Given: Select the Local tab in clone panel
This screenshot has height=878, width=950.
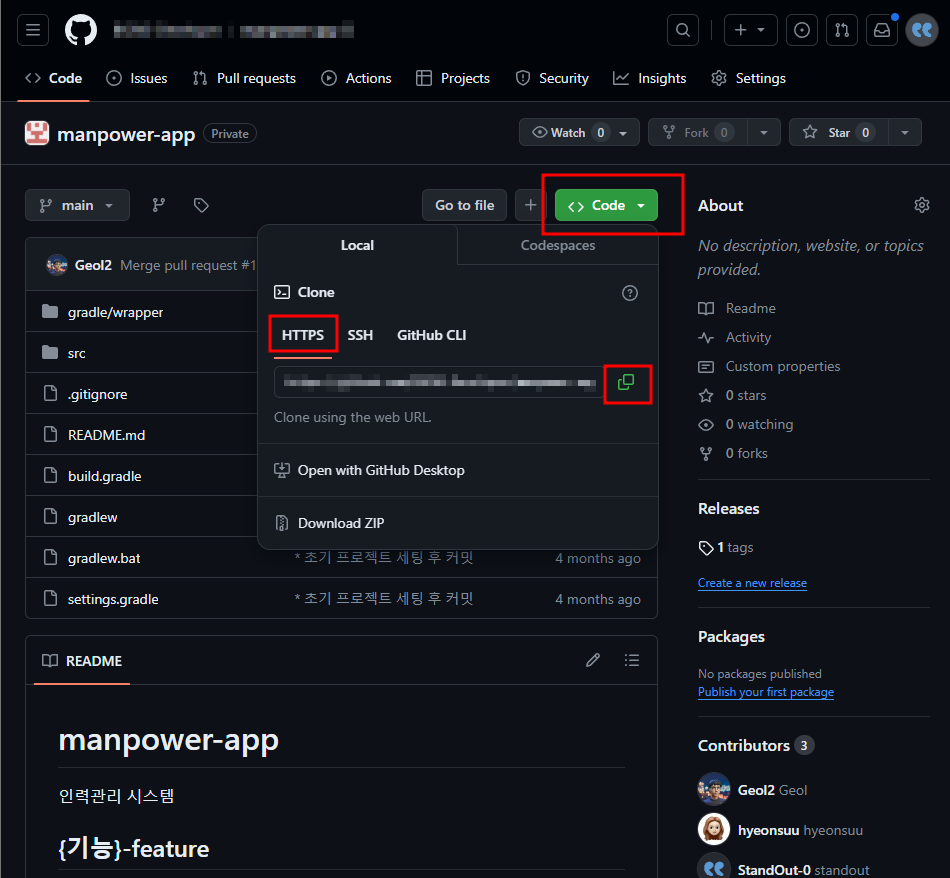Looking at the screenshot, I should [357, 245].
